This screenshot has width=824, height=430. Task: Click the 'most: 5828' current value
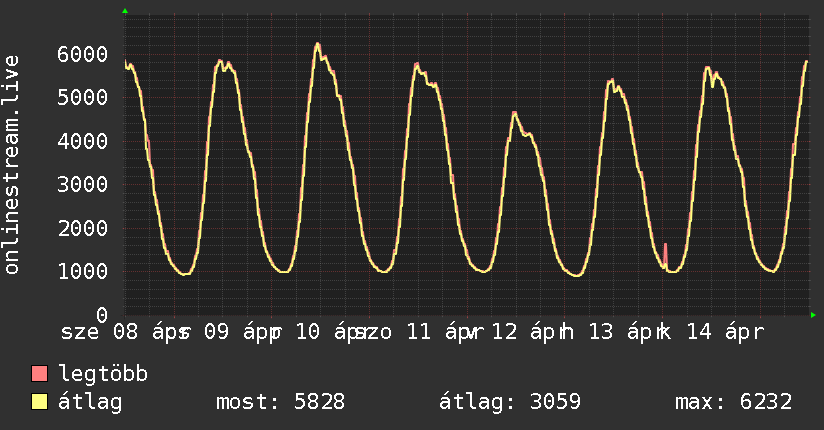pos(280,403)
